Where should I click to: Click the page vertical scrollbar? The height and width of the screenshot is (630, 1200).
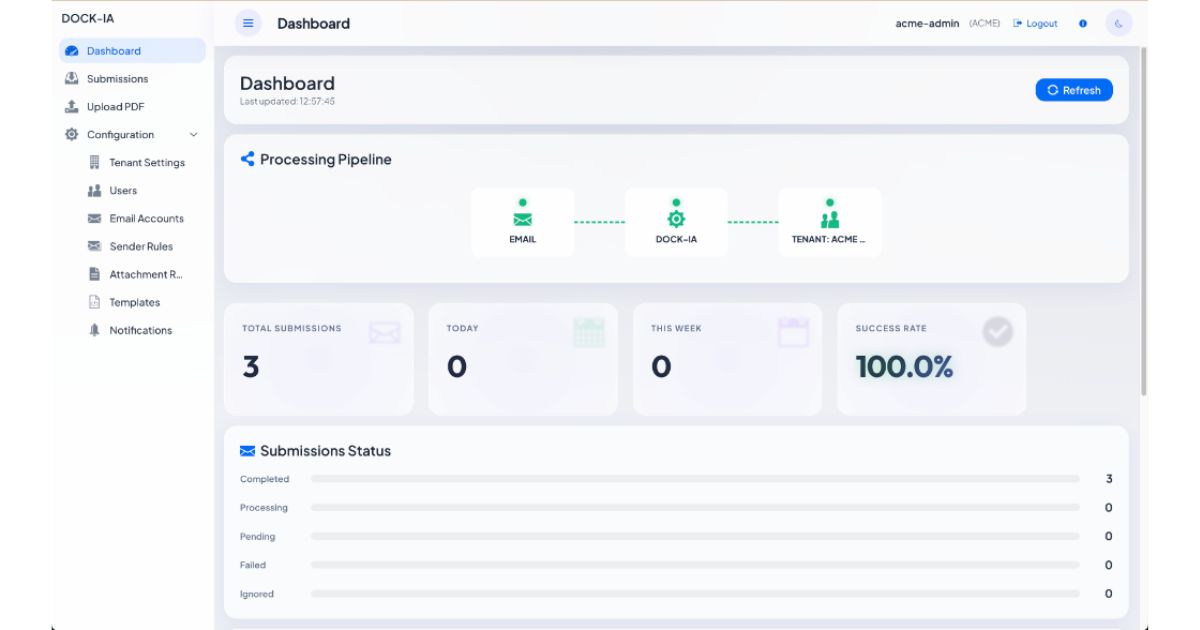click(x=1144, y=220)
